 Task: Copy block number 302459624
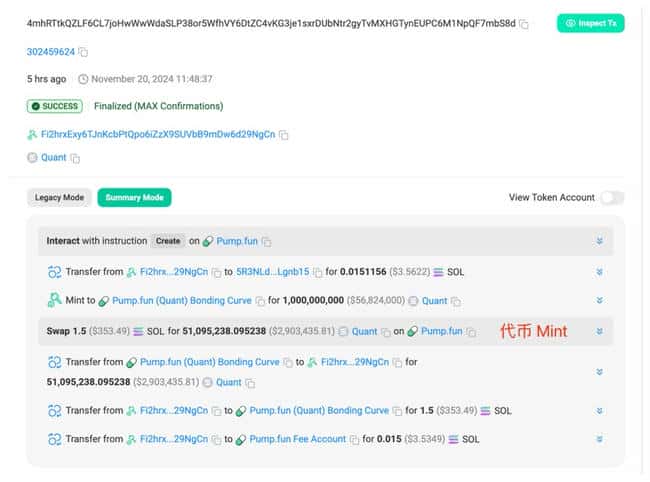[x=83, y=52]
